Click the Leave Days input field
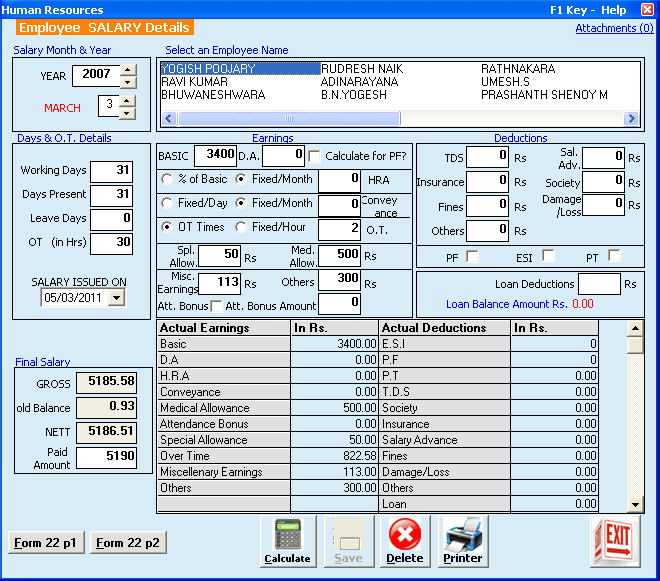Screen dimensions: 660x581 (112, 220)
